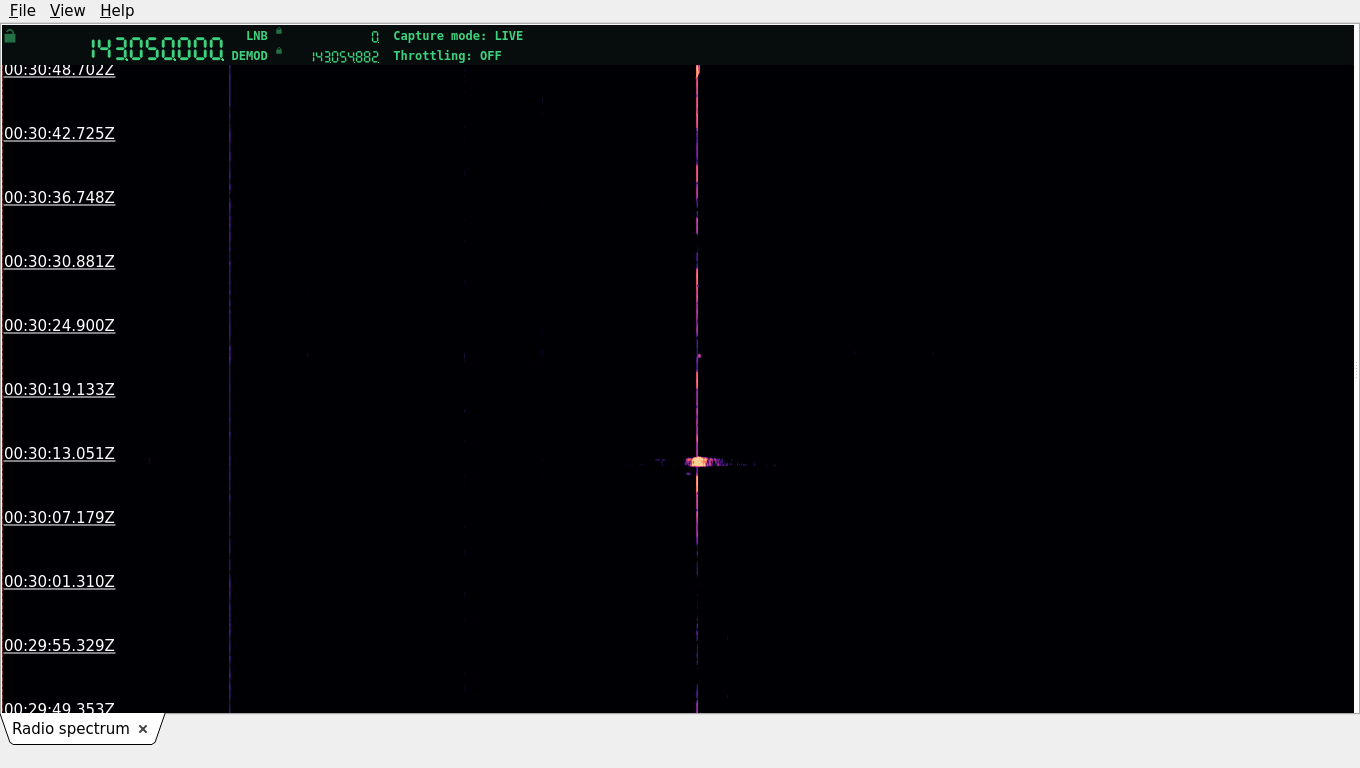Click timestamp 00:30:19.133Z
Image resolution: width=1360 pixels, height=768 pixels.
point(60,390)
